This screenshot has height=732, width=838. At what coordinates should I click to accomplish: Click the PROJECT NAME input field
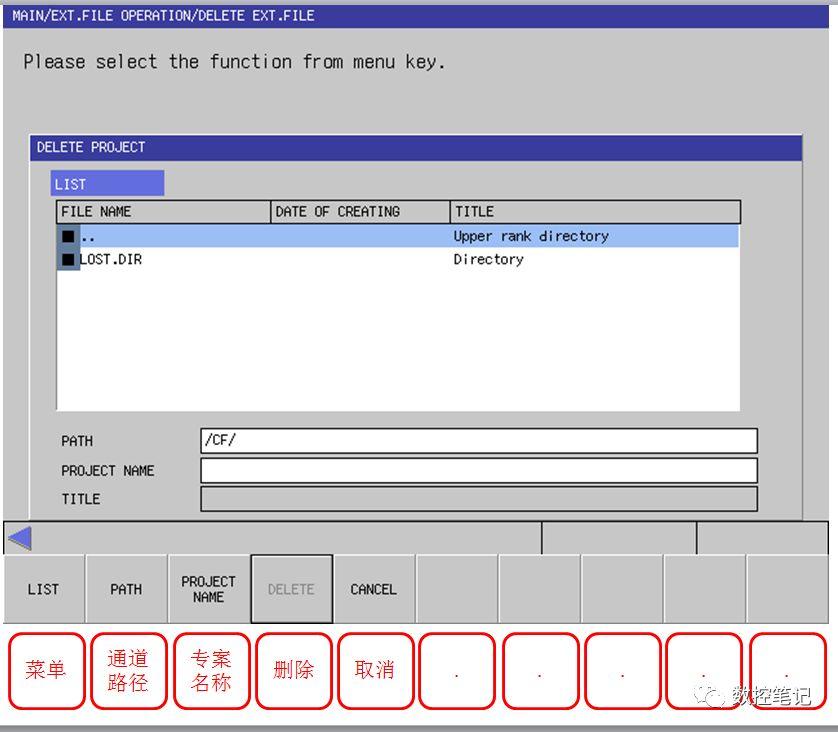coord(479,470)
